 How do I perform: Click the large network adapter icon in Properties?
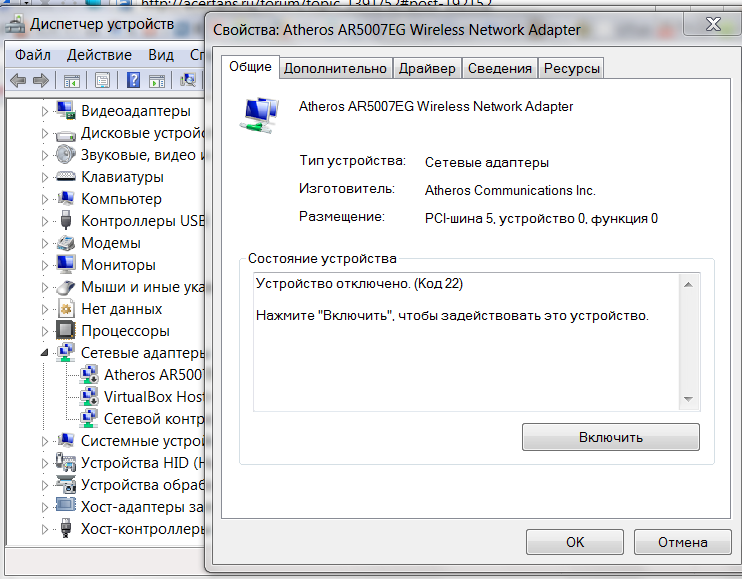point(261,116)
